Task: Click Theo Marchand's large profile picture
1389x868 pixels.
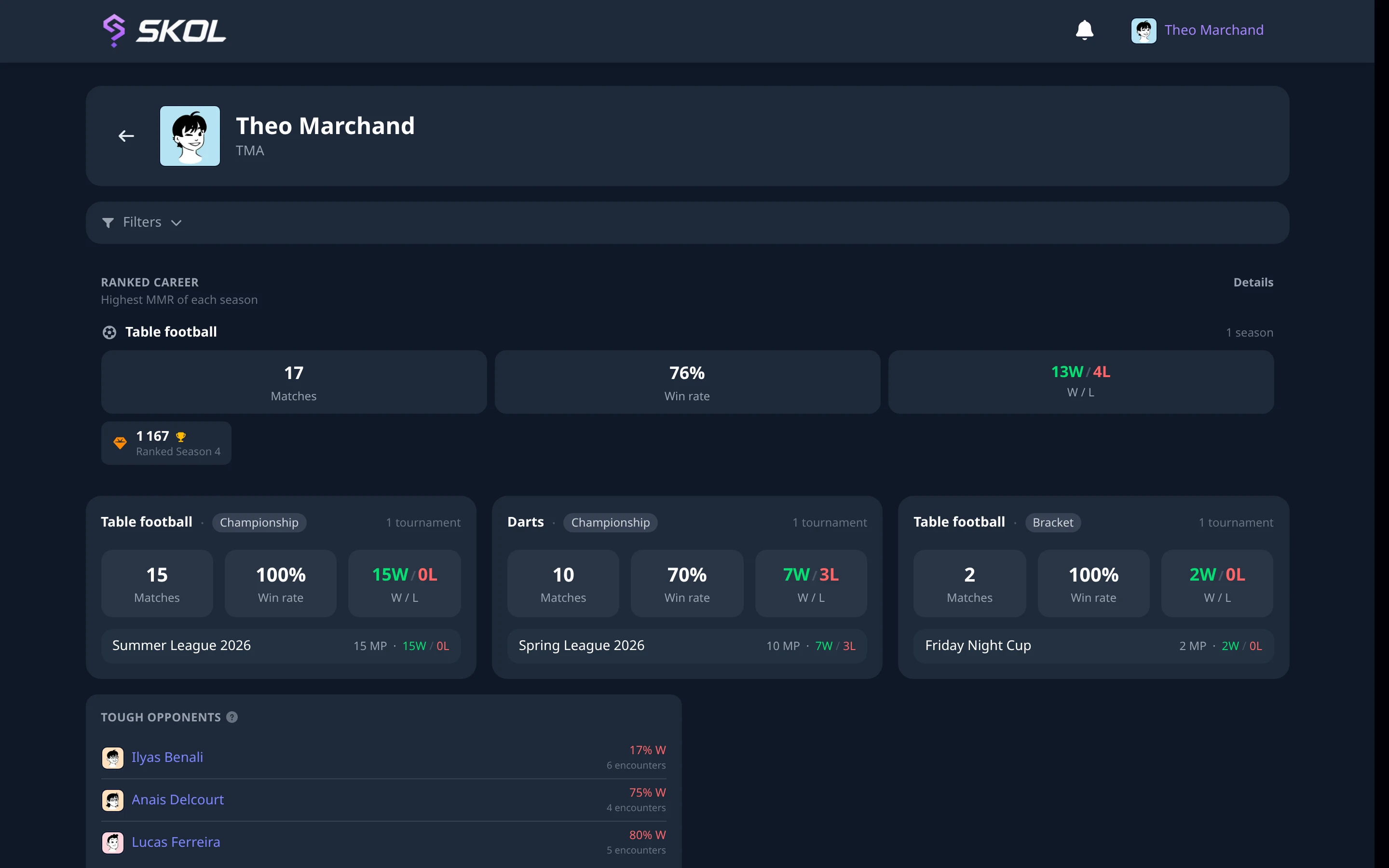Action: [x=190, y=136]
